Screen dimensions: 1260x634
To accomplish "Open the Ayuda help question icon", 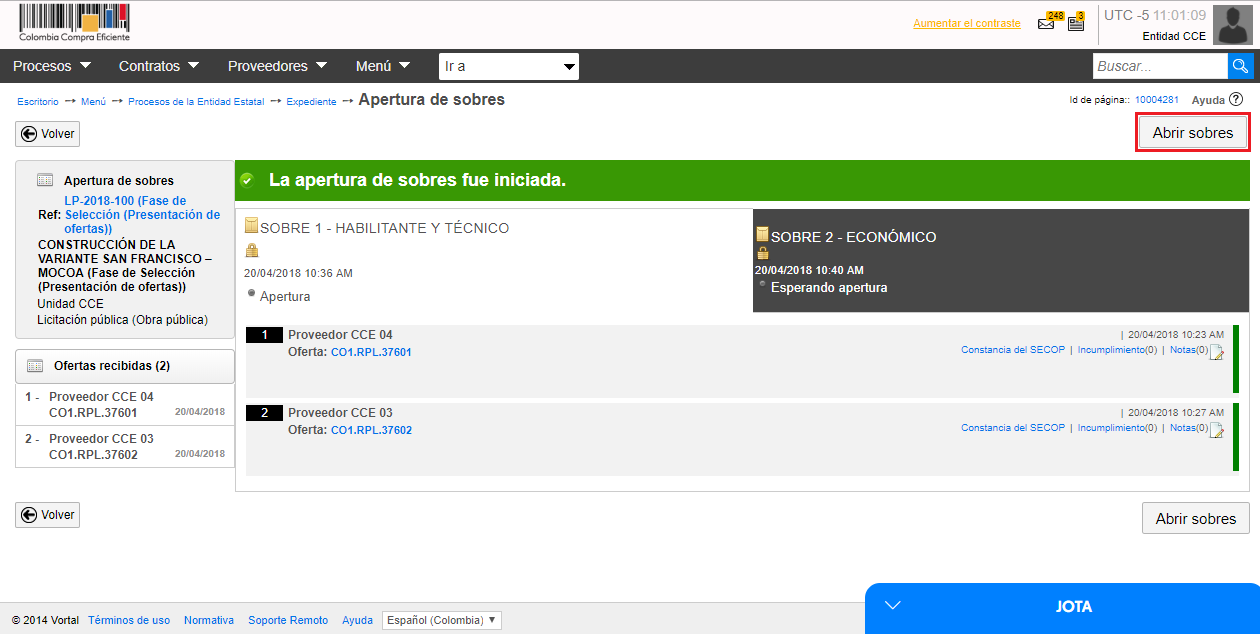I will (1236, 100).
